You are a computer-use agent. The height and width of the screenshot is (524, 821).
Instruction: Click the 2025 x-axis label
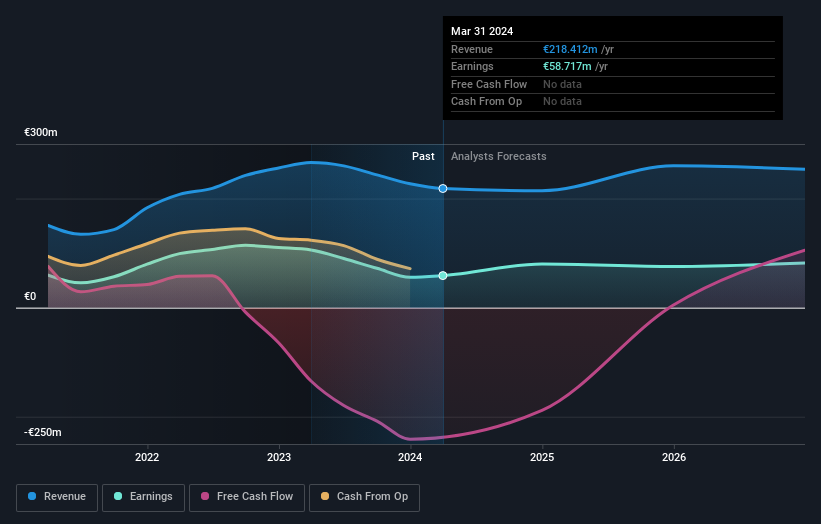click(x=542, y=457)
